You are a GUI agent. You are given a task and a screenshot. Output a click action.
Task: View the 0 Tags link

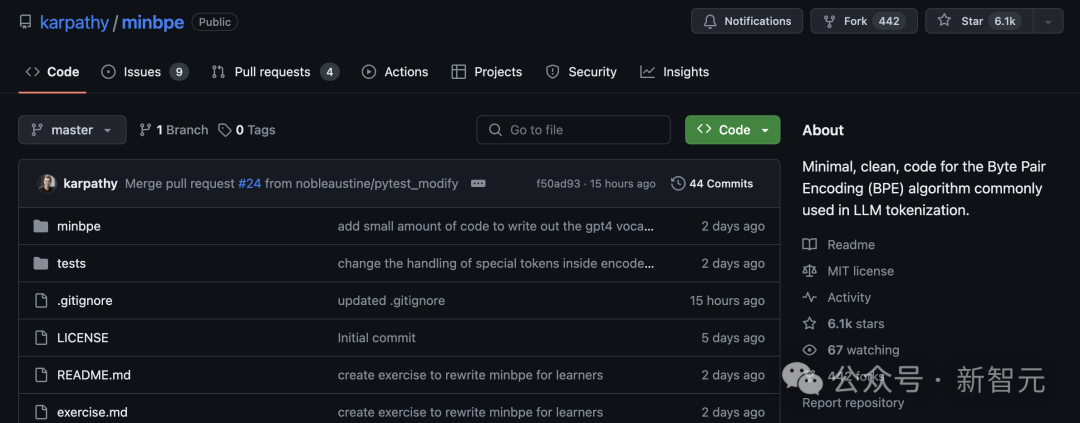247,130
